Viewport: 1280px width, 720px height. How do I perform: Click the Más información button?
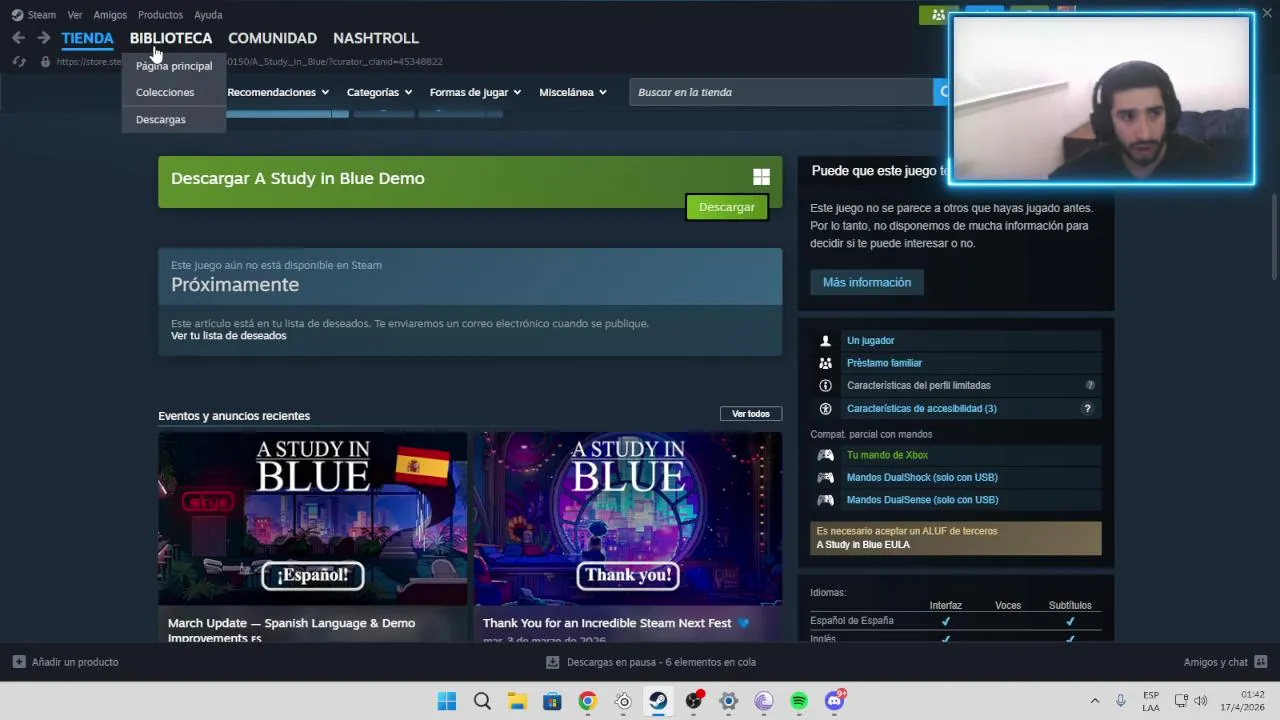(867, 282)
